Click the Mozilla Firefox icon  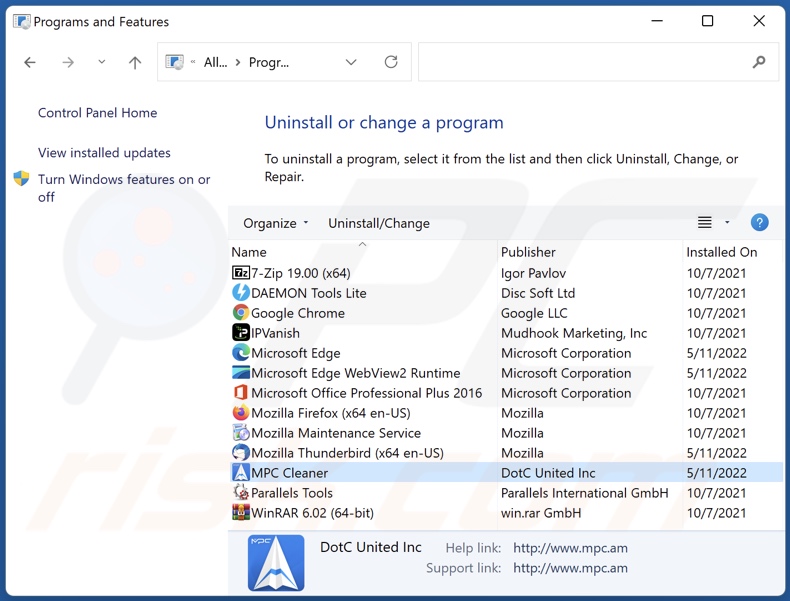coord(241,413)
